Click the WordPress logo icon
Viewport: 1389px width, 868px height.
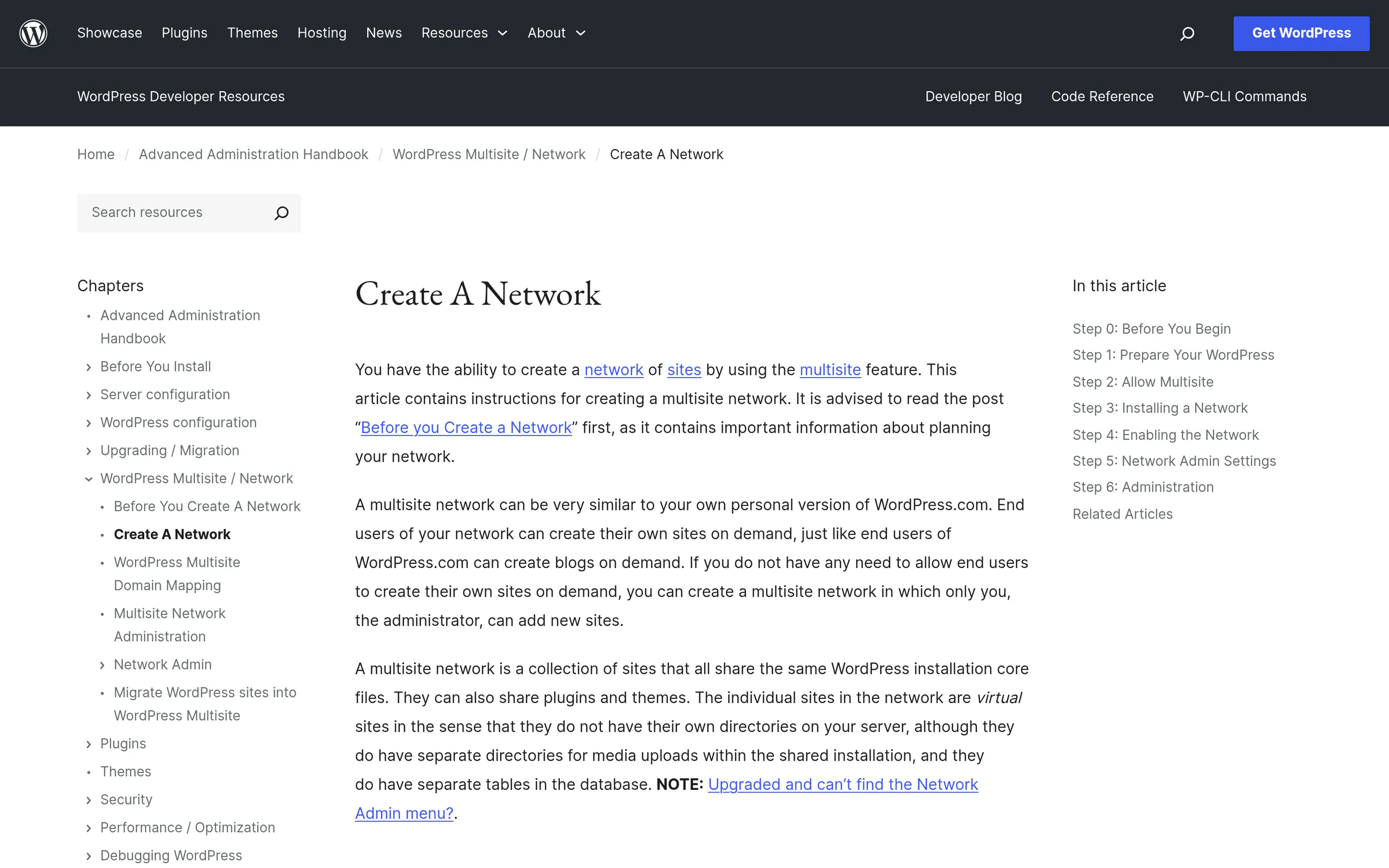33,33
